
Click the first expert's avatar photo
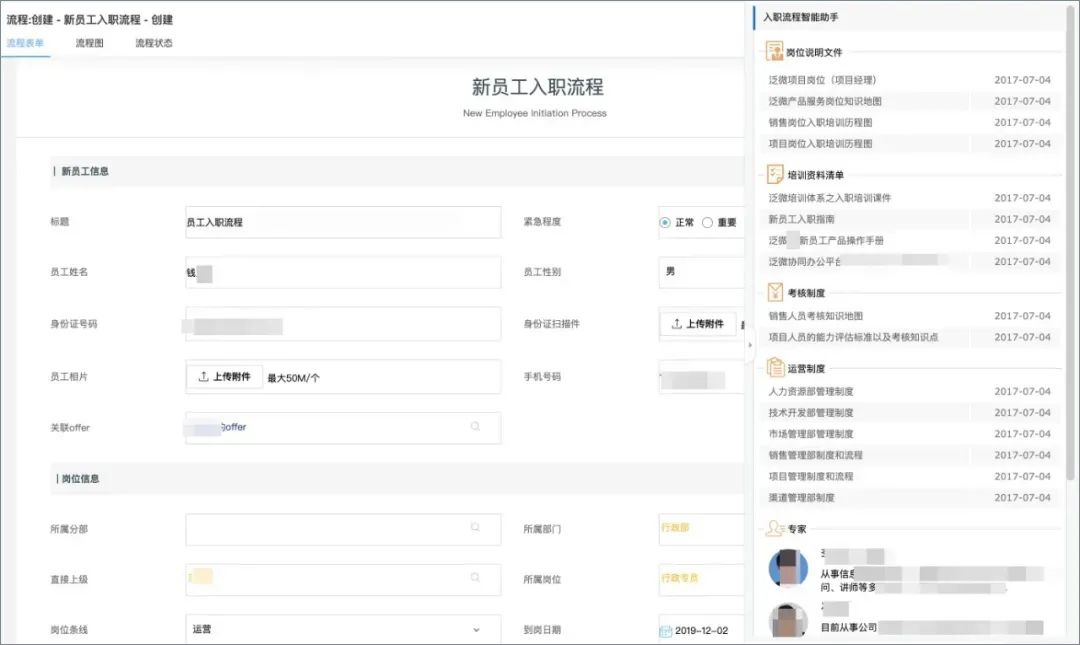[x=788, y=568]
